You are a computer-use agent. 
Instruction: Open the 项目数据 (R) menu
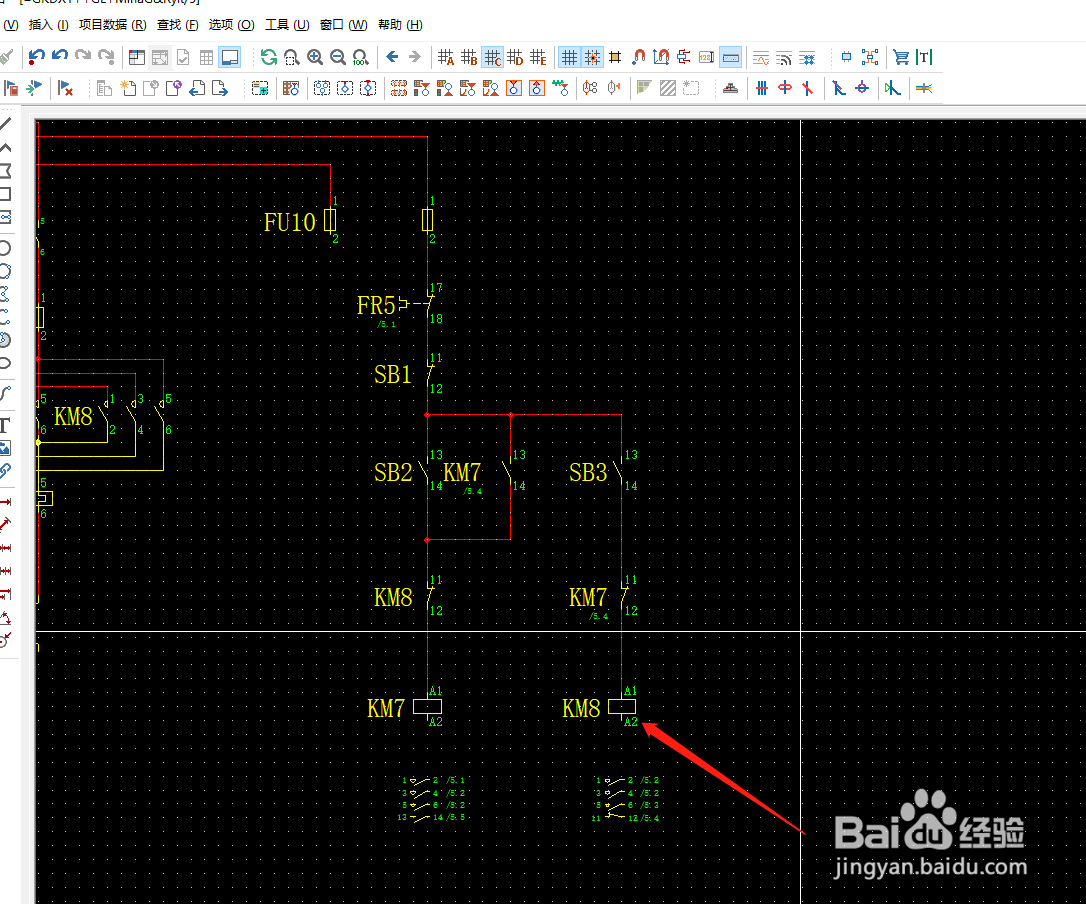pos(112,25)
